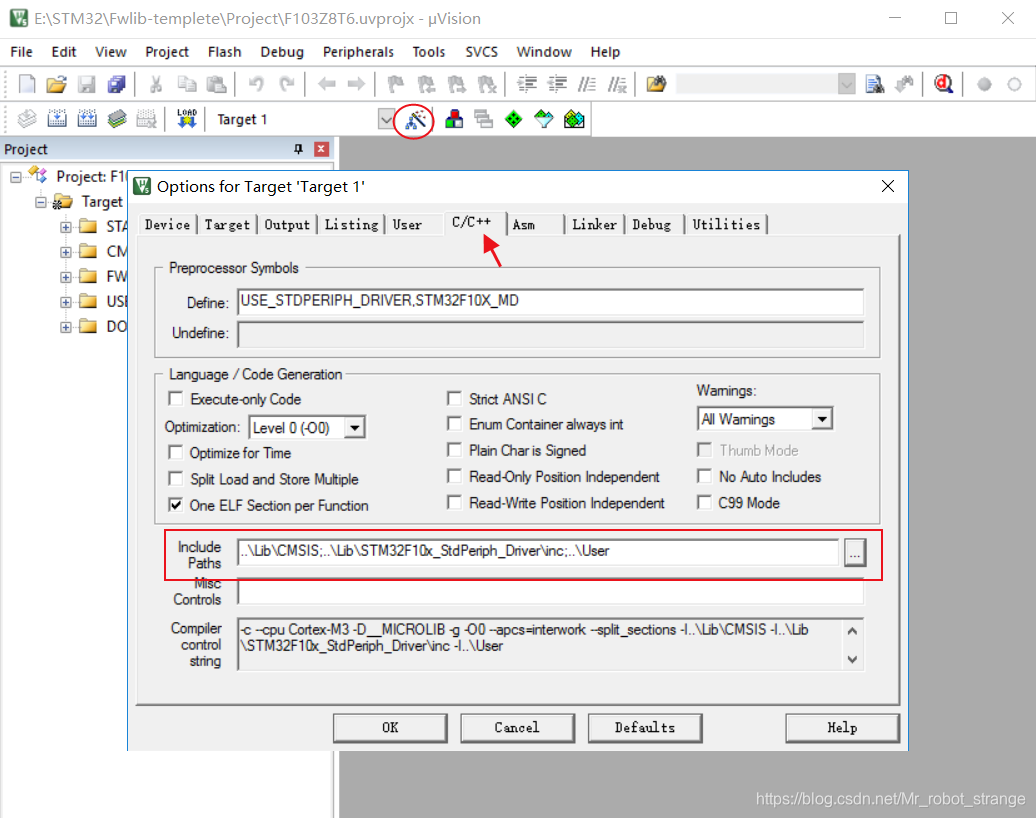Click the Build target icon
This screenshot has height=818, width=1036.
click(57, 119)
